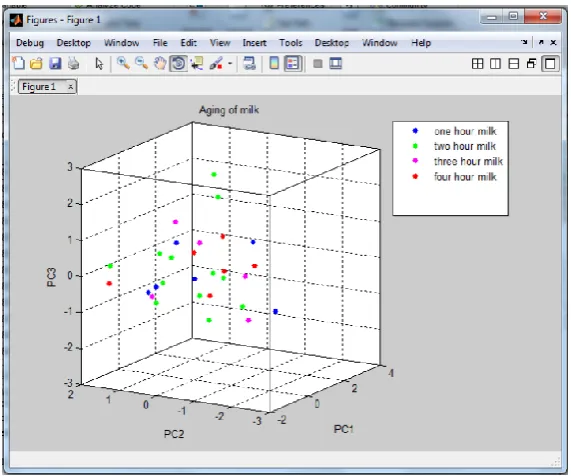The image size is (571, 476).
Task: Create a new figure with toolbar icon
Action: pos(19,63)
